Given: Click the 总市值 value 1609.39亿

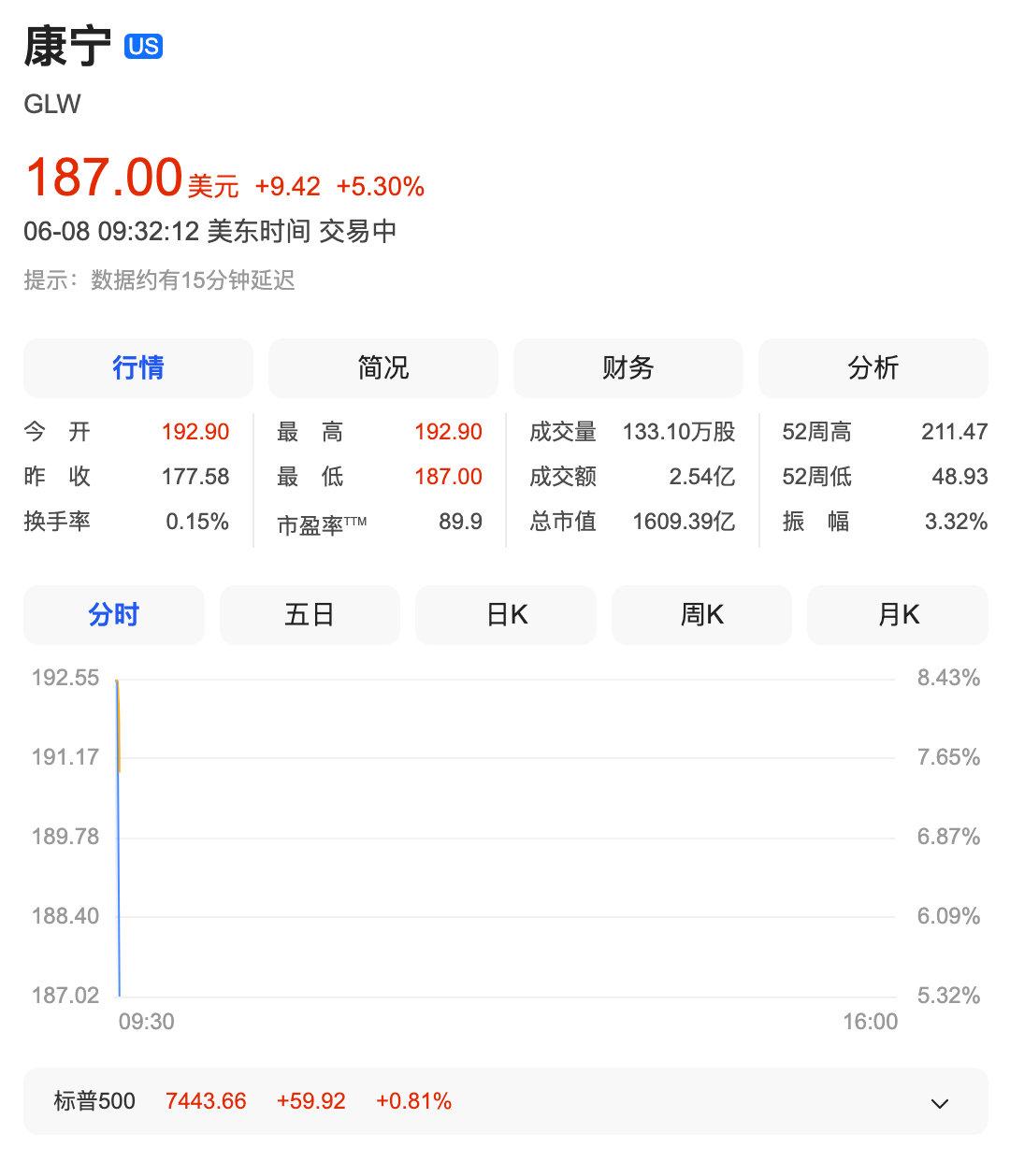Looking at the screenshot, I should [x=684, y=521].
